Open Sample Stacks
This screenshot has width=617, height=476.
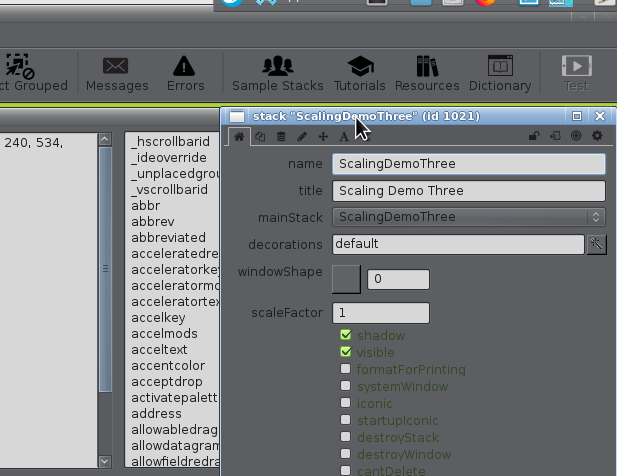(277, 74)
